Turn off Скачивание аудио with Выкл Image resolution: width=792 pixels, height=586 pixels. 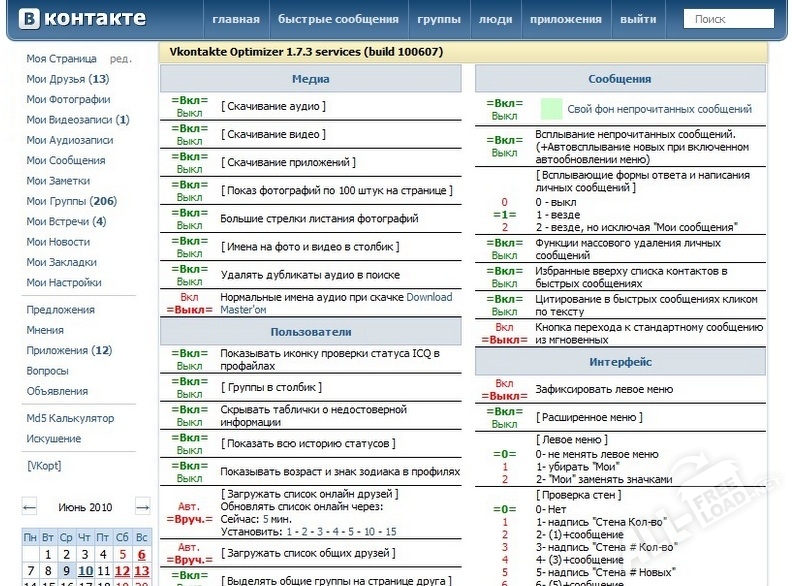tap(189, 113)
